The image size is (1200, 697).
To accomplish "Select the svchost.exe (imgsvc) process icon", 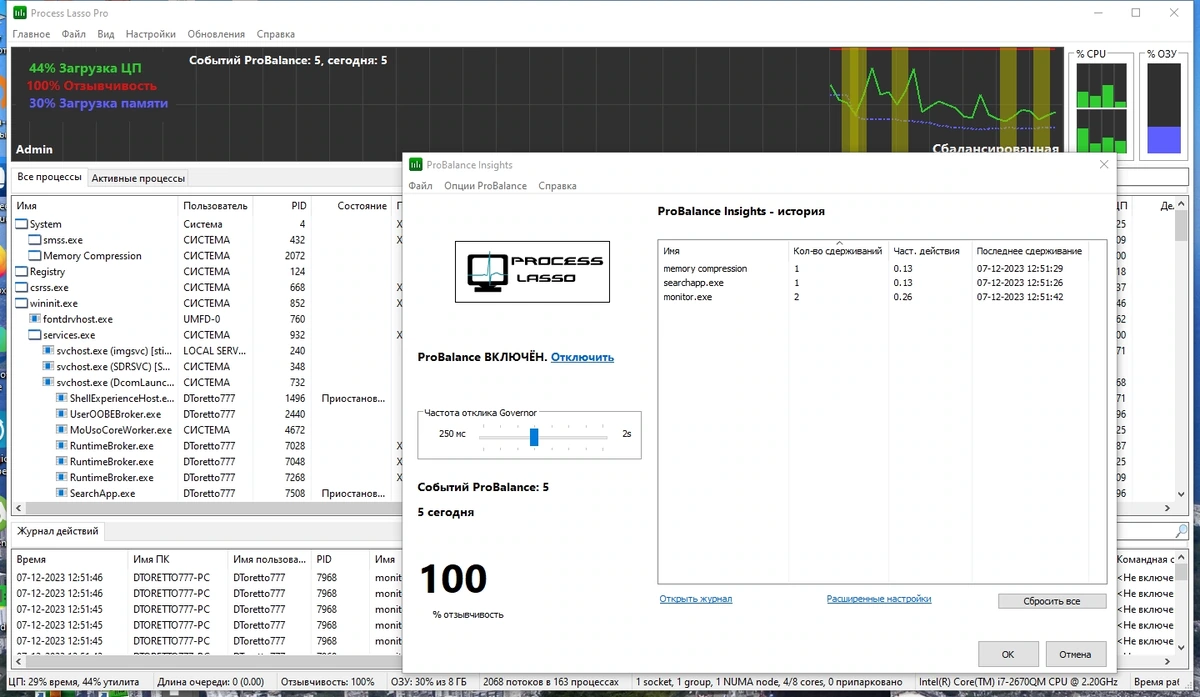I will [48, 351].
